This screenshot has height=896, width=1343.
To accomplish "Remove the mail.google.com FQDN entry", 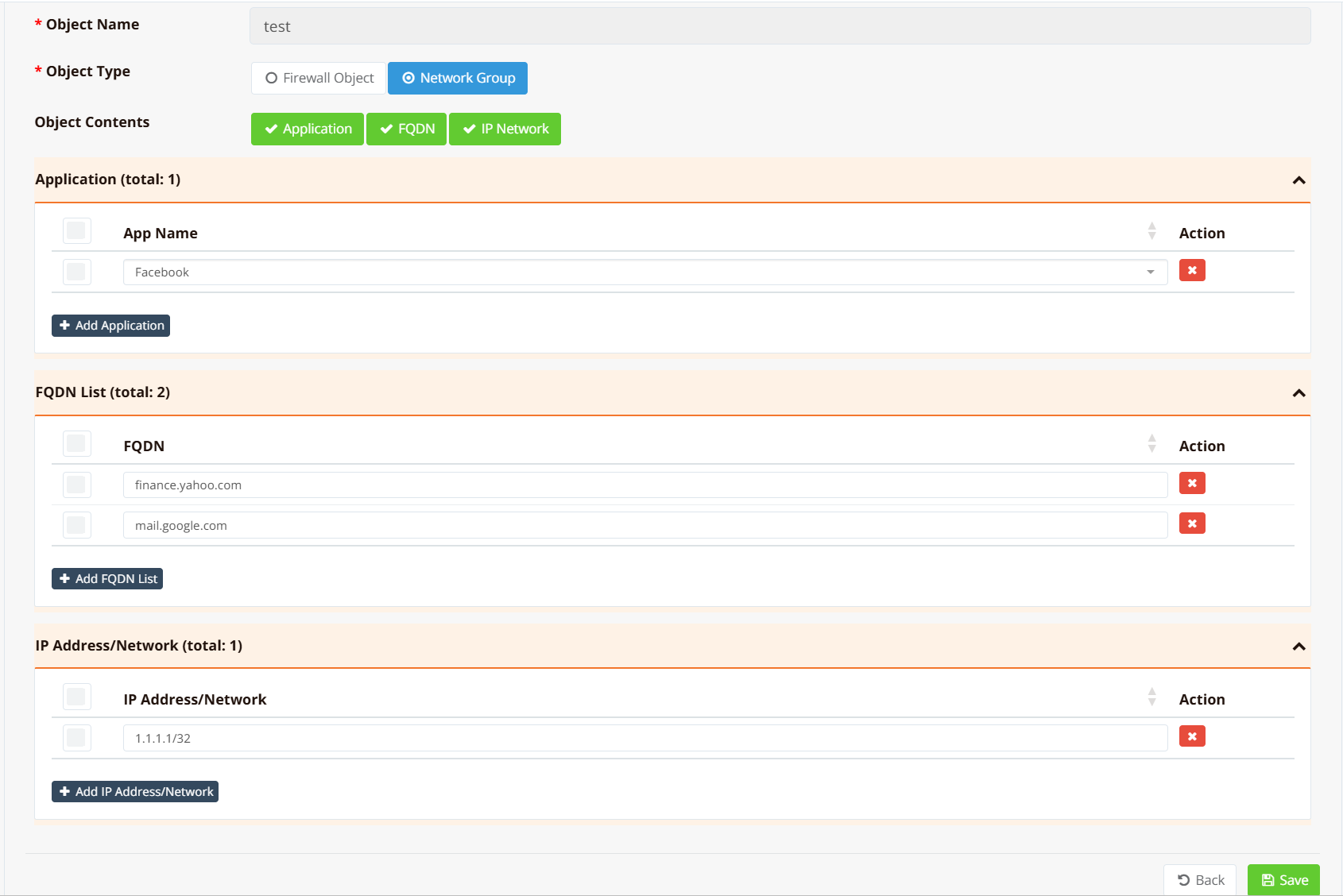I will tap(1192, 524).
